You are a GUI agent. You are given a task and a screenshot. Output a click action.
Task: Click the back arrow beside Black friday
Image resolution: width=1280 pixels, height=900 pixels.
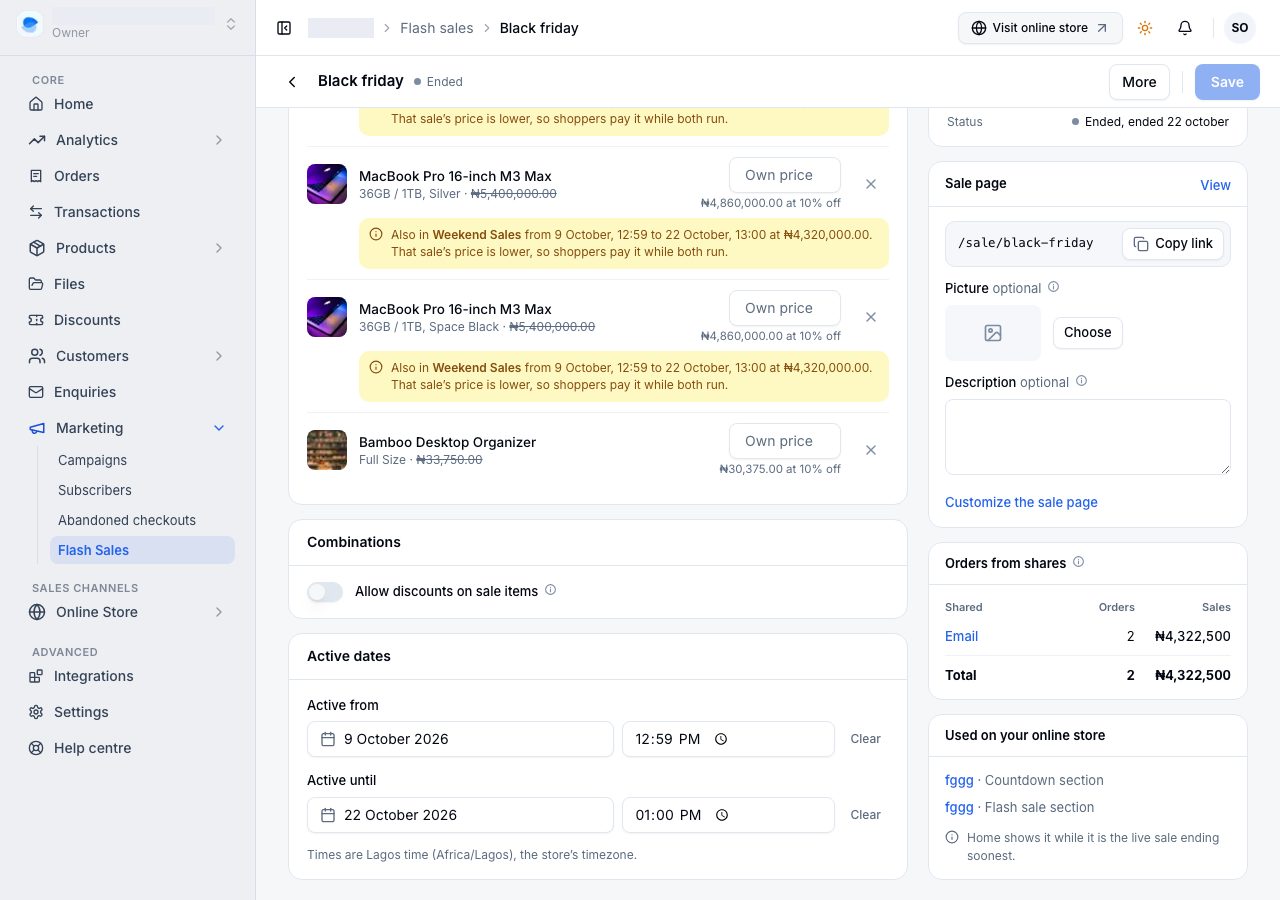292,82
